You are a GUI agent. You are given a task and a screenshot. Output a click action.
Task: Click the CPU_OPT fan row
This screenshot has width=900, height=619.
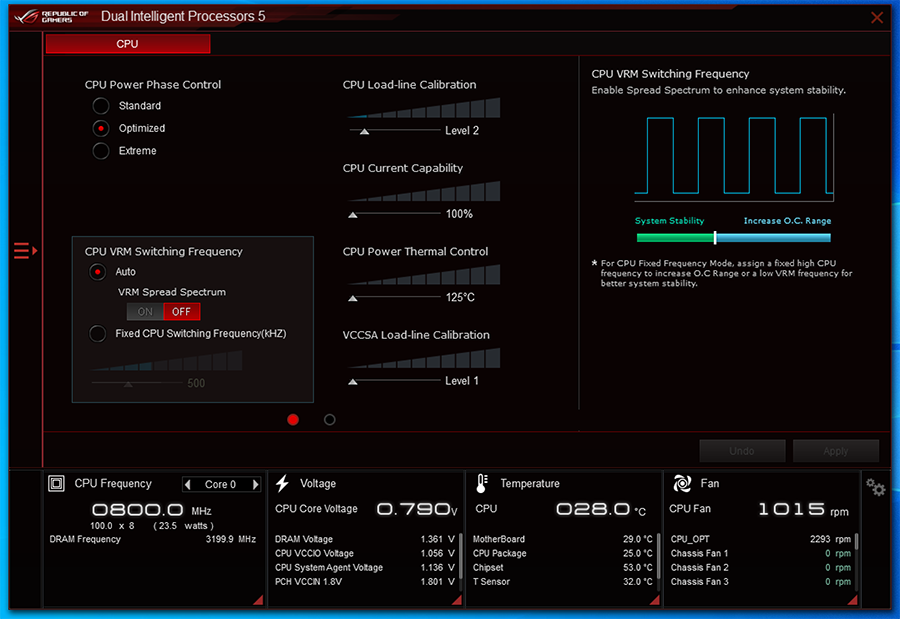point(761,539)
